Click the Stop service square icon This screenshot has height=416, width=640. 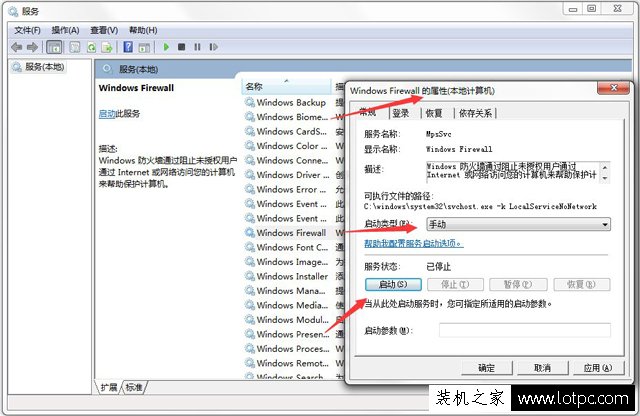pos(182,47)
